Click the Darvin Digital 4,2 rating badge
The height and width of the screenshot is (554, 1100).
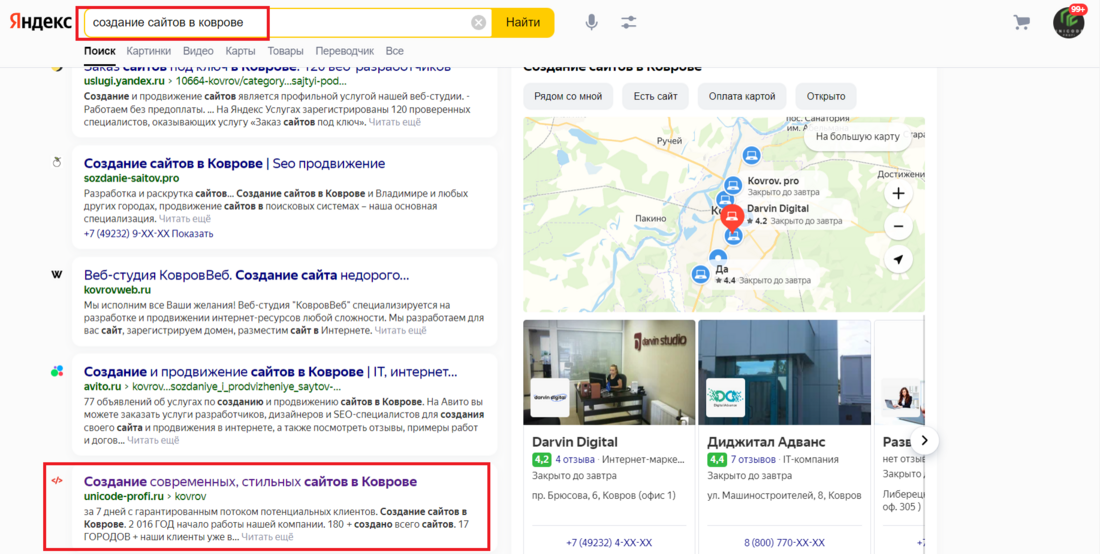541,460
